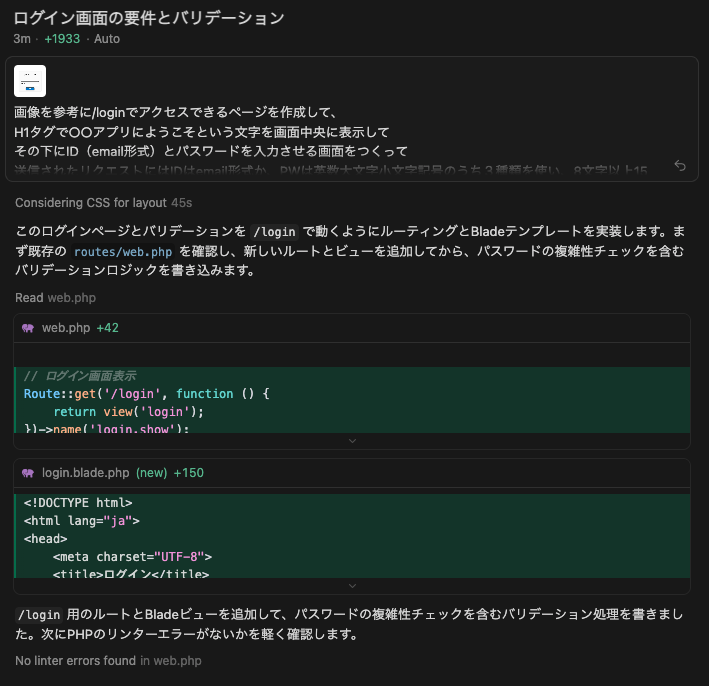Expand the web.php code diff with its chevron

pyautogui.click(x=352, y=440)
